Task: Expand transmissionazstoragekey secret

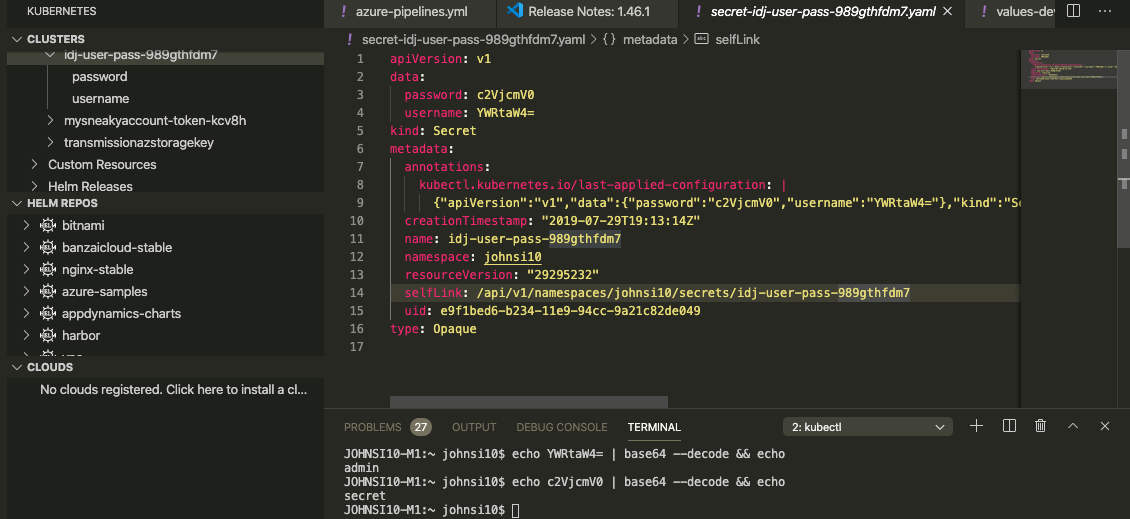Action: (50, 143)
